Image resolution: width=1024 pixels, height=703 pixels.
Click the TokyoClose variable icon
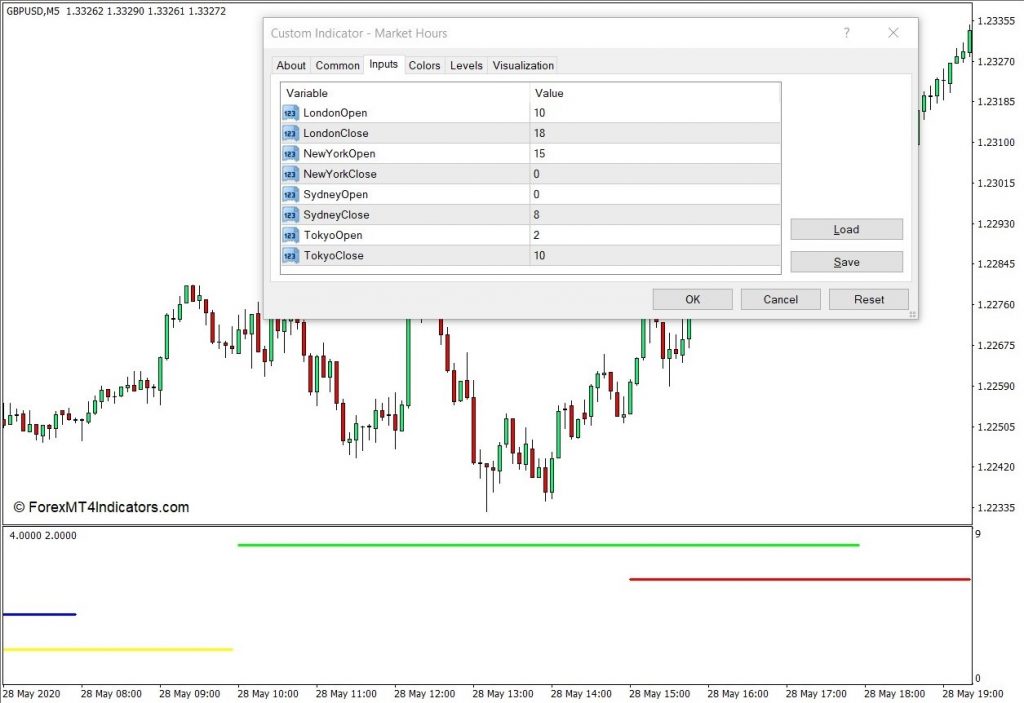291,255
